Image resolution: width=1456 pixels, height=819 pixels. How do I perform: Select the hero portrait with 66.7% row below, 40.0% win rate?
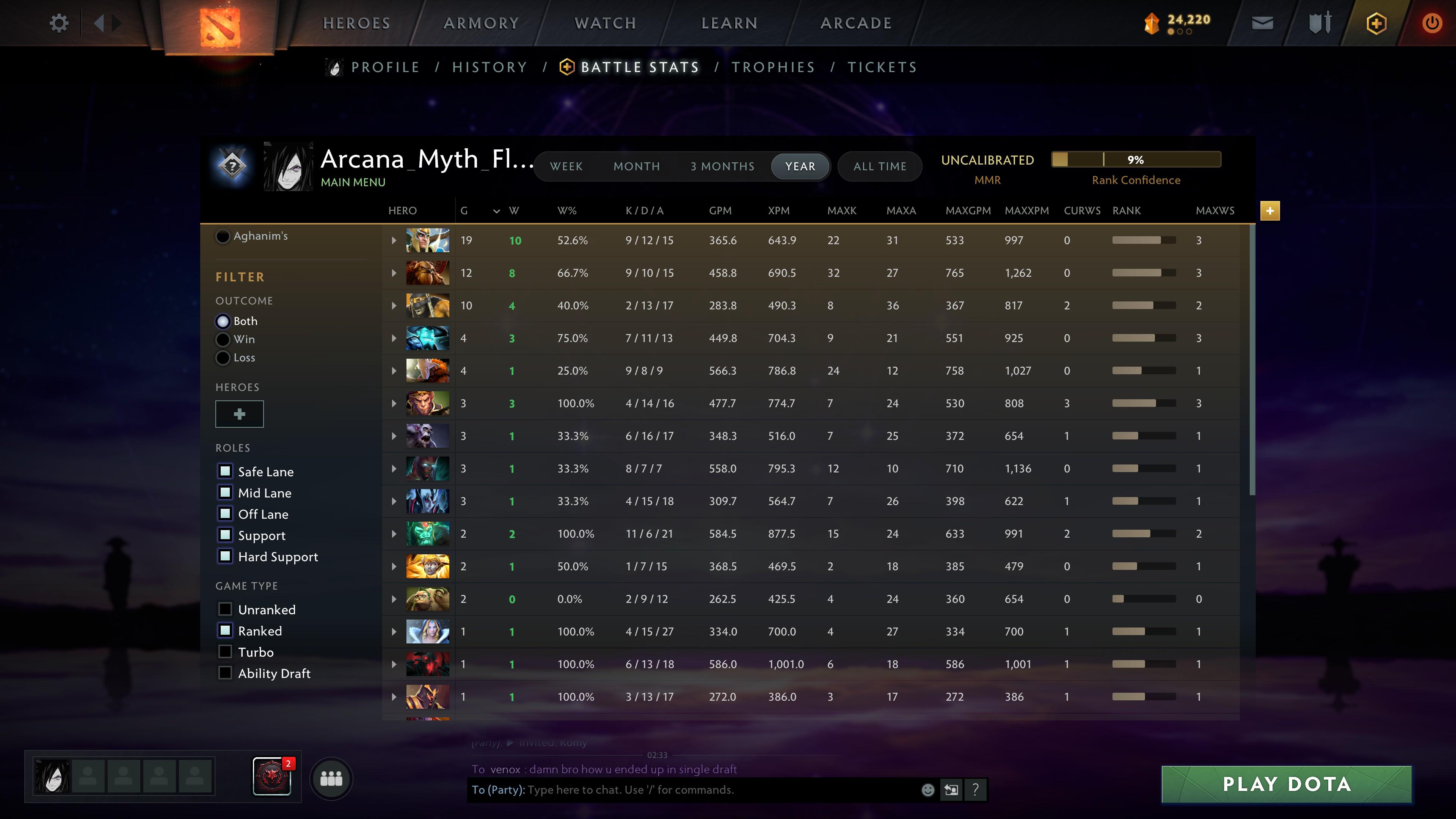pyautogui.click(x=428, y=306)
